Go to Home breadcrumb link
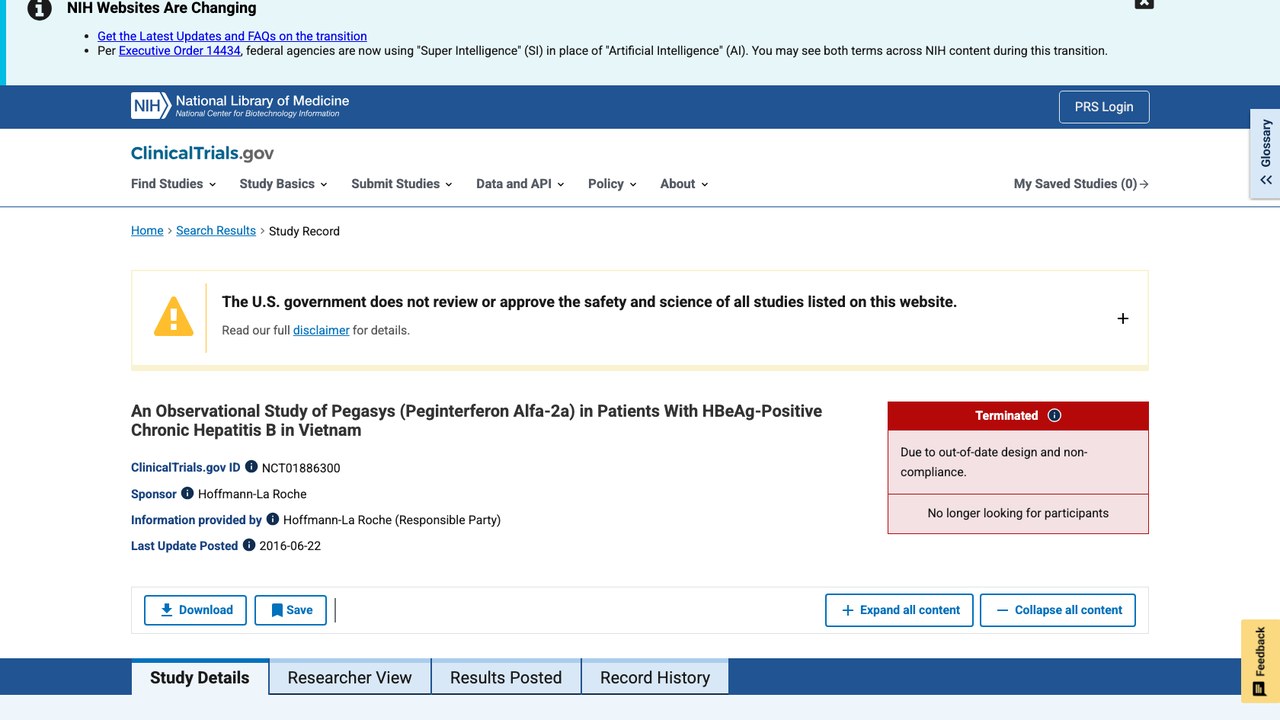This screenshot has width=1280, height=720. pos(147,231)
